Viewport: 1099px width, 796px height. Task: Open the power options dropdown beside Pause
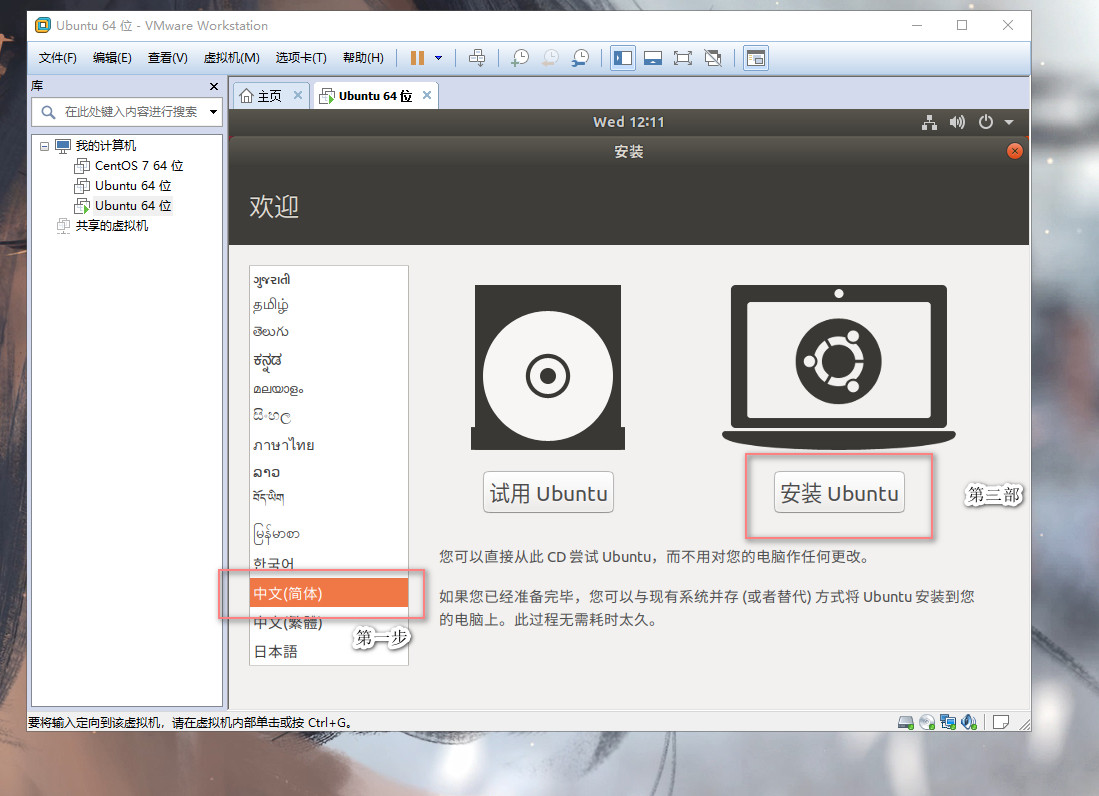(x=439, y=58)
